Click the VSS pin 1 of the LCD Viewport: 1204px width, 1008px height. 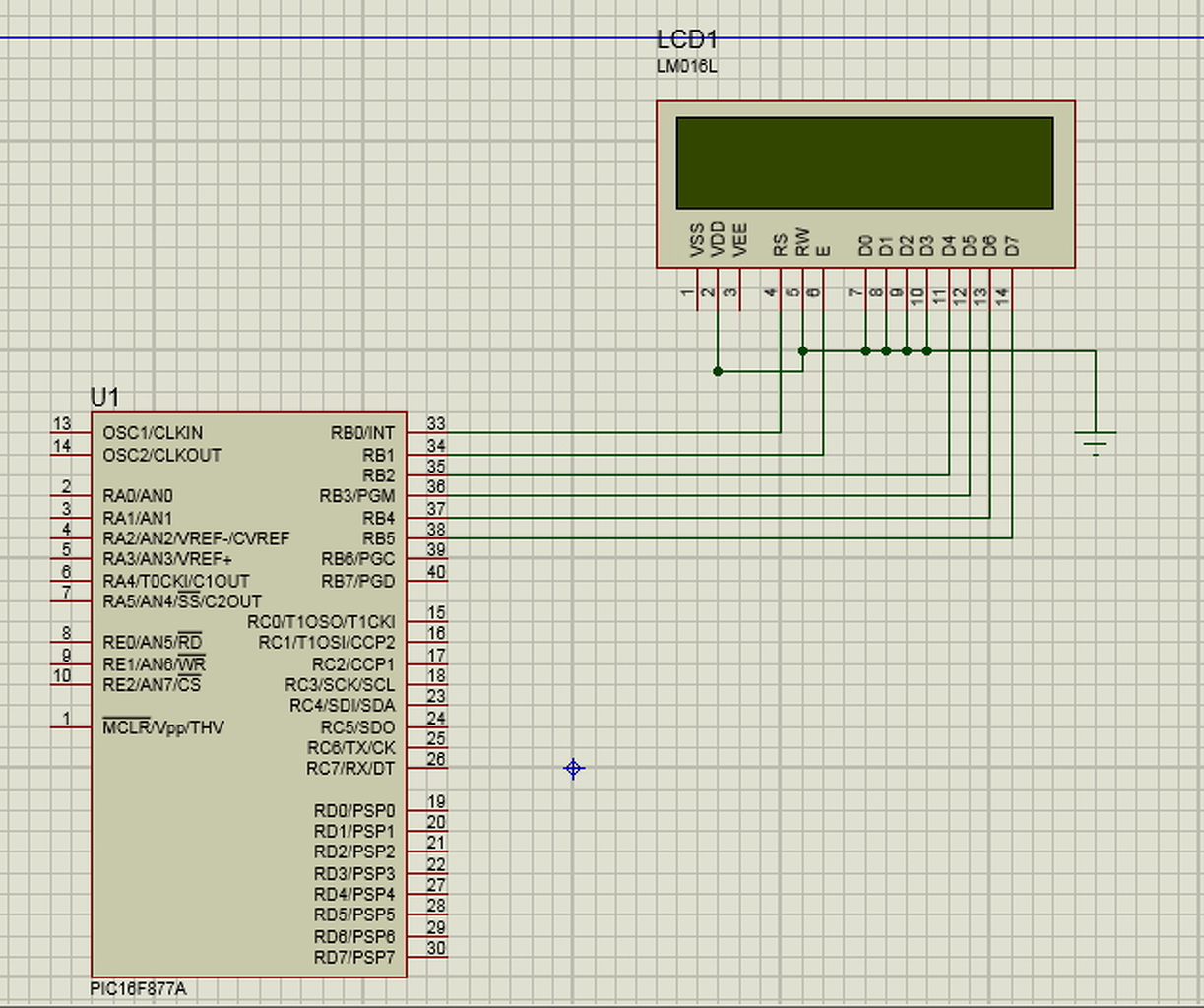tap(697, 291)
